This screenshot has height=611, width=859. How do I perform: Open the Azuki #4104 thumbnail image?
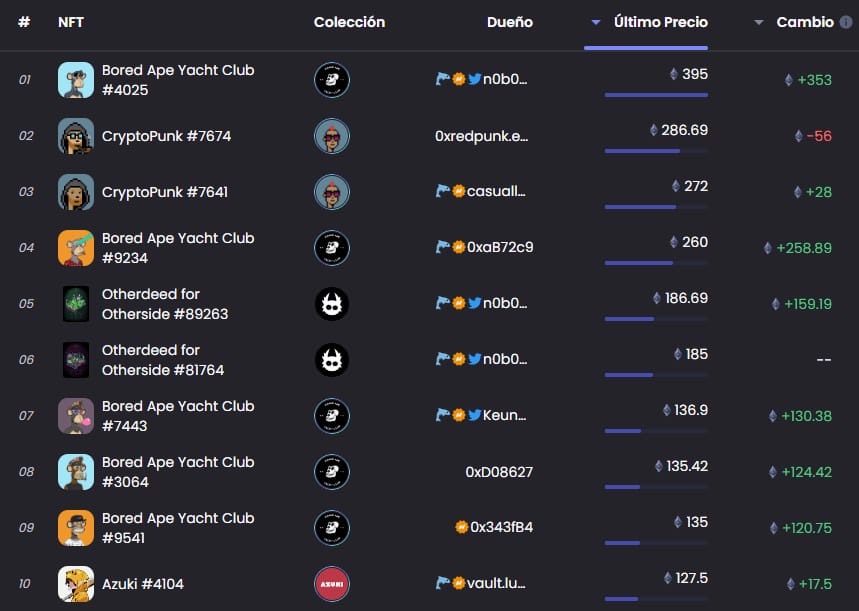(76, 584)
